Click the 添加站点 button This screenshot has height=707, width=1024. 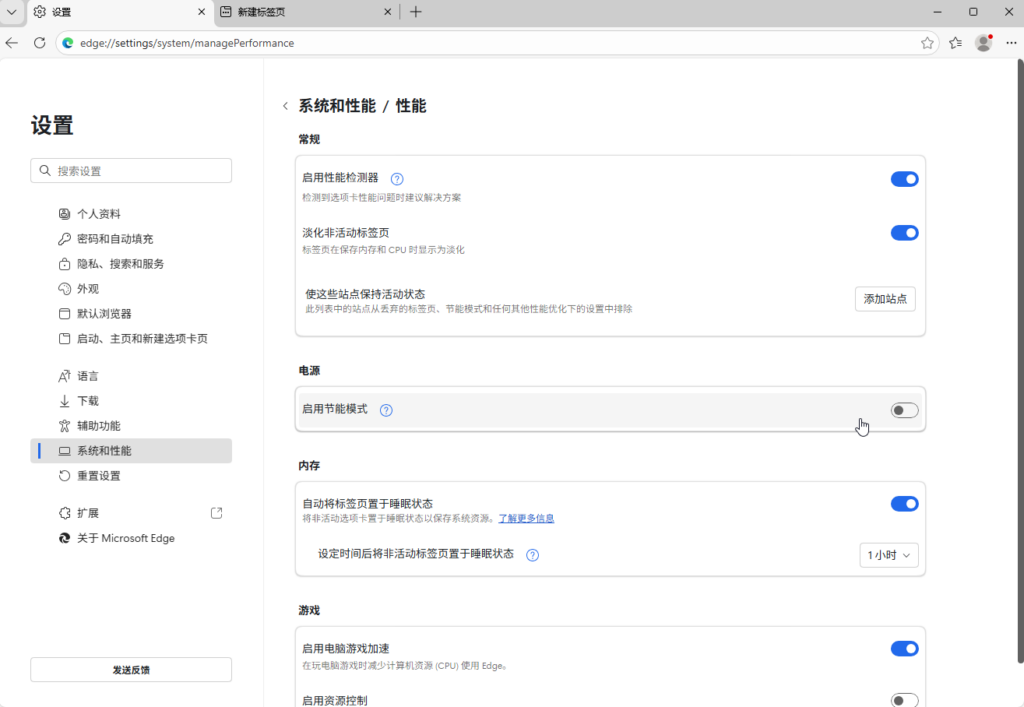point(885,299)
